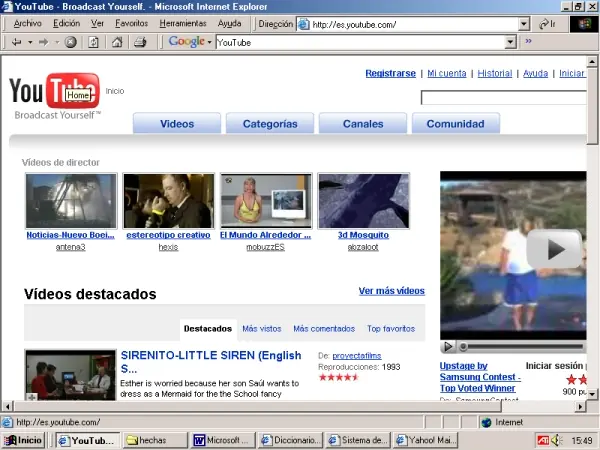Screen dimensions: 600x450
Task: Open the address bar dropdown arrow
Action: point(524,24)
